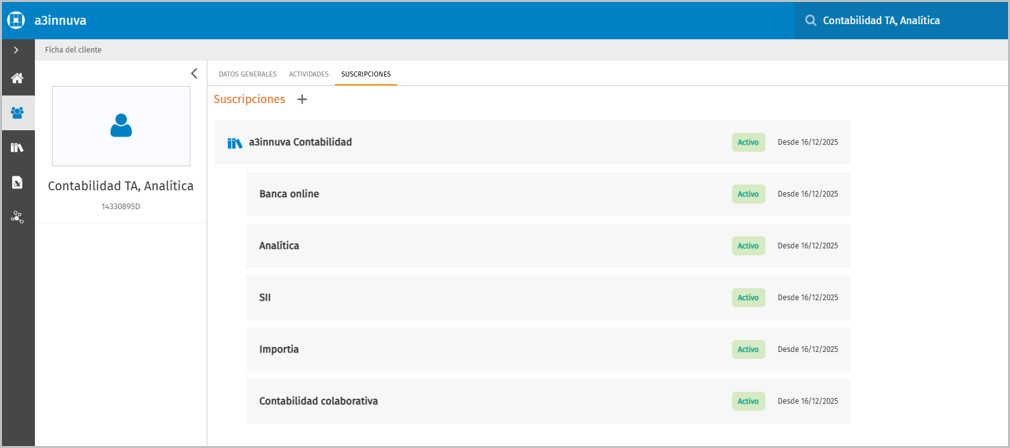Open the Banca online subscription row
The height and width of the screenshot is (448, 1010).
[549, 194]
